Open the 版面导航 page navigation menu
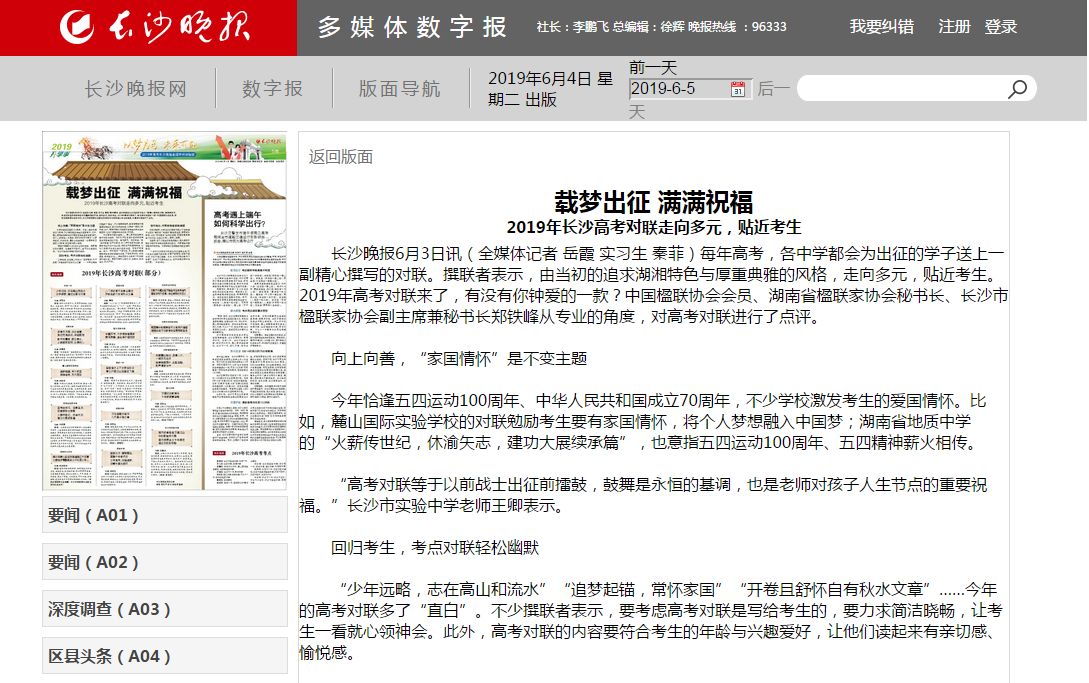Screen dimensions: 1089x683 [x=399, y=89]
